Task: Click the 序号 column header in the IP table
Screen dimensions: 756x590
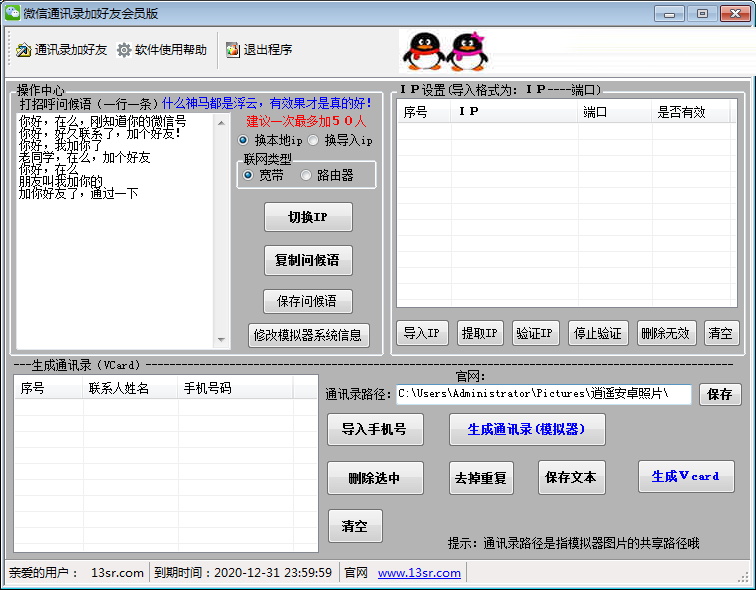Action: [x=424, y=112]
